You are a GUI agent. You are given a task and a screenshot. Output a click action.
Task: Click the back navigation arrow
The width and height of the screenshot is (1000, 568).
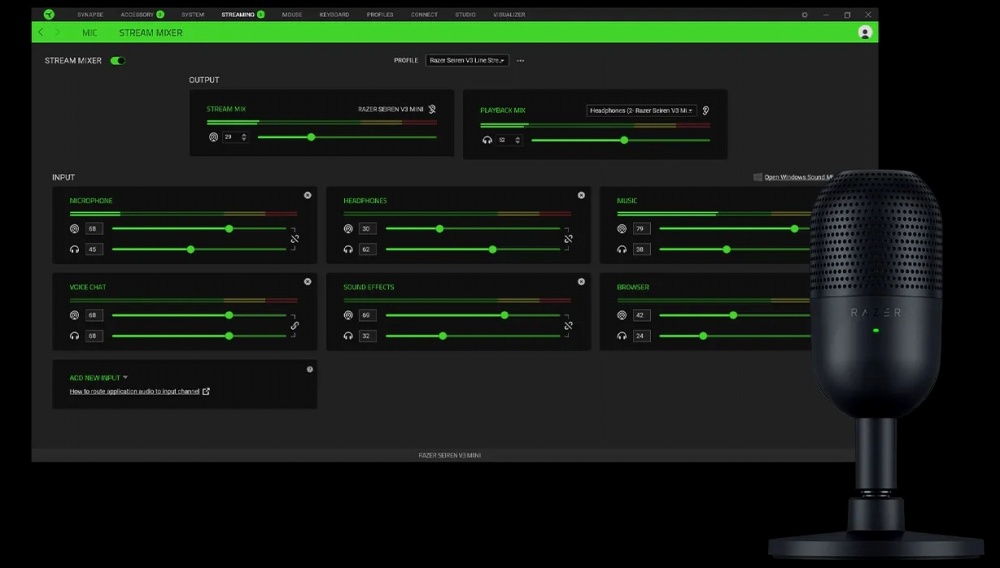pos(41,32)
